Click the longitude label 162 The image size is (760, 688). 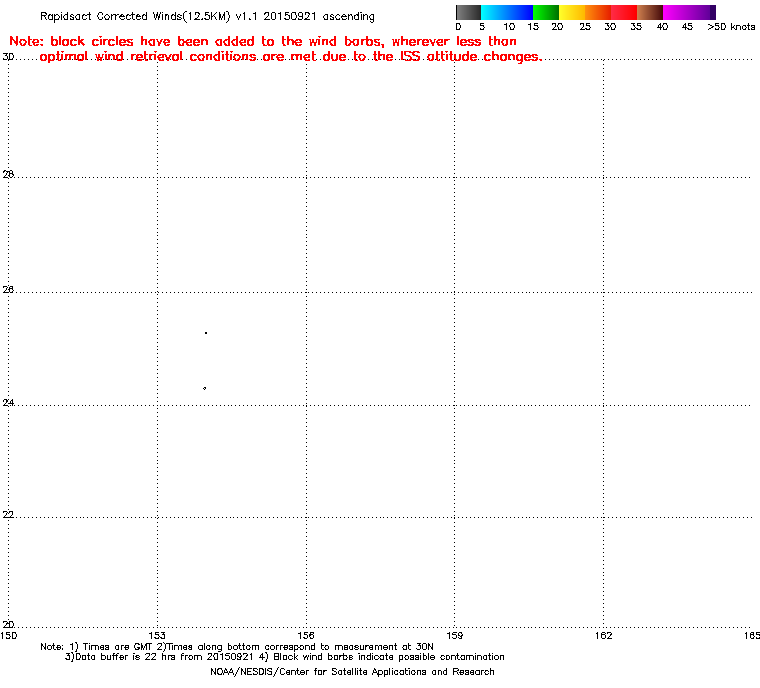click(603, 635)
